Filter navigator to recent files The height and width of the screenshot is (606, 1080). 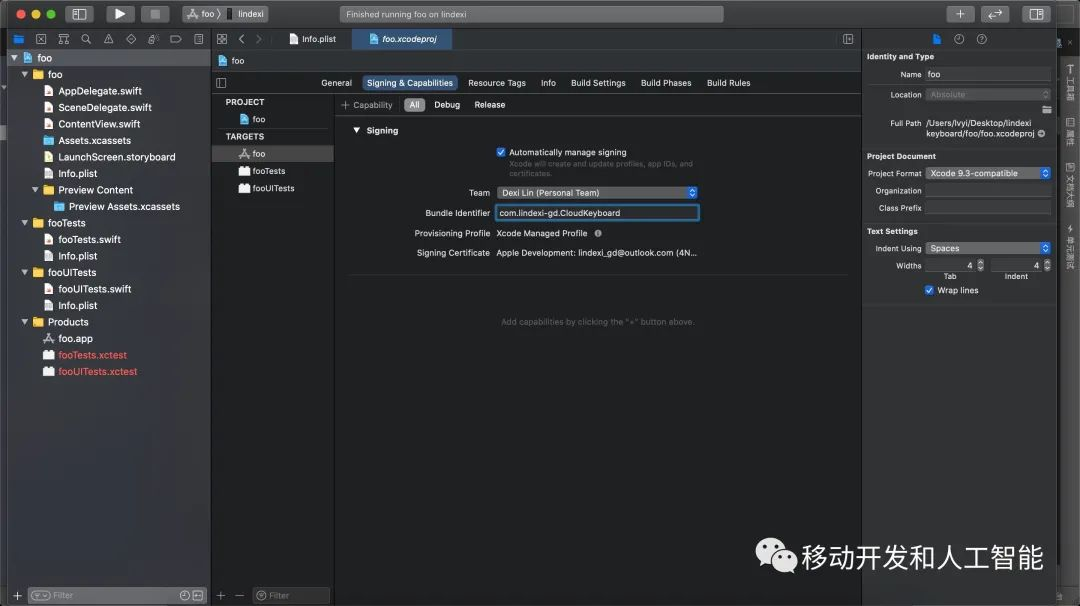[185, 596]
